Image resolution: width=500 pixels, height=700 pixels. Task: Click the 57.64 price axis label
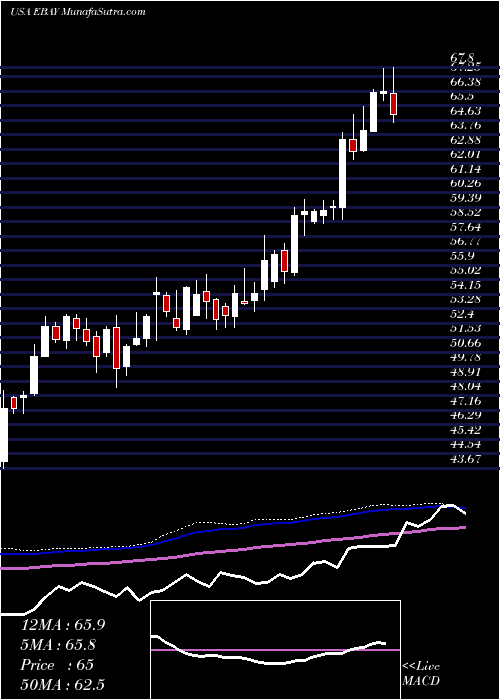466,227
